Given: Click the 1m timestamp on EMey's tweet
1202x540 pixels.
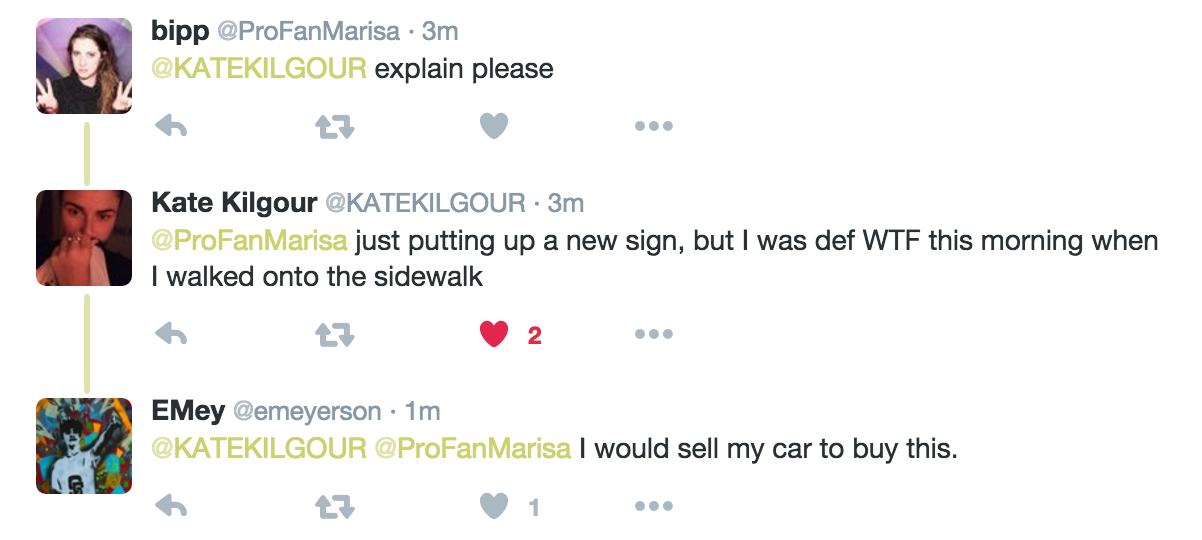Looking at the screenshot, I should click(x=424, y=411).
